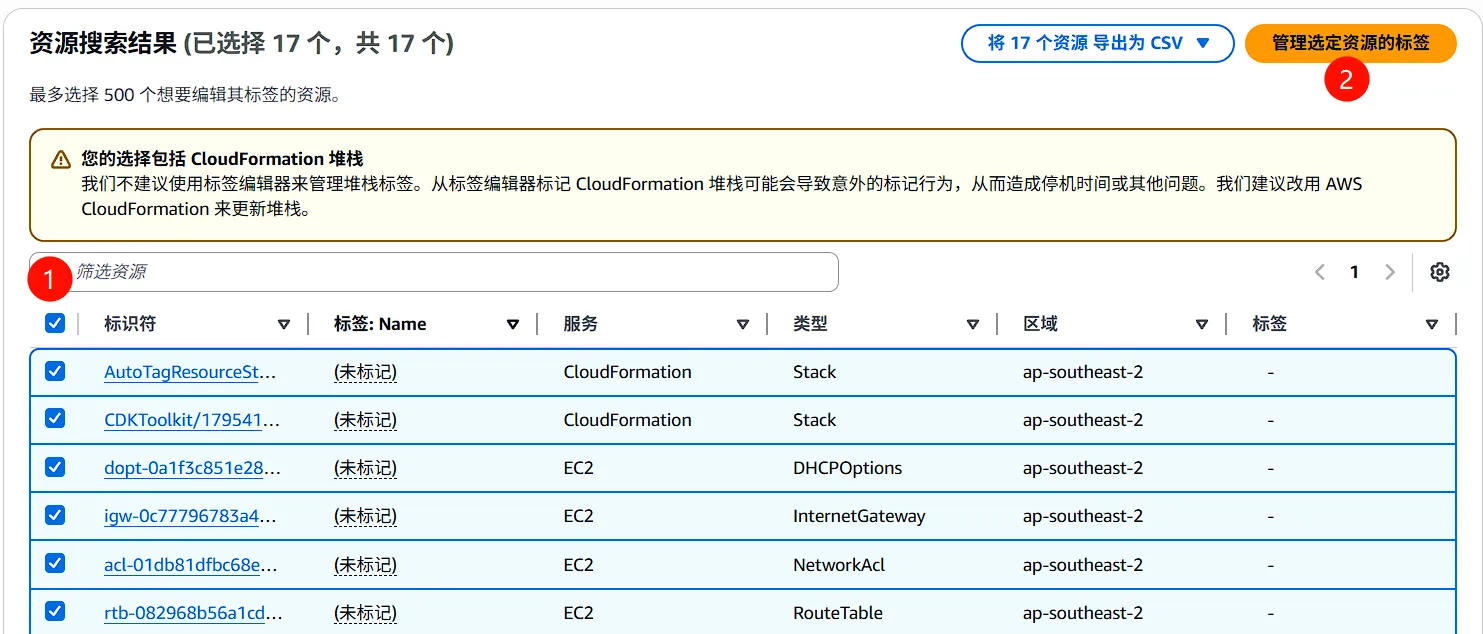Sort by 标签: Name column arrow
This screenshot has height=634, width=1483.
coord(513,324)
